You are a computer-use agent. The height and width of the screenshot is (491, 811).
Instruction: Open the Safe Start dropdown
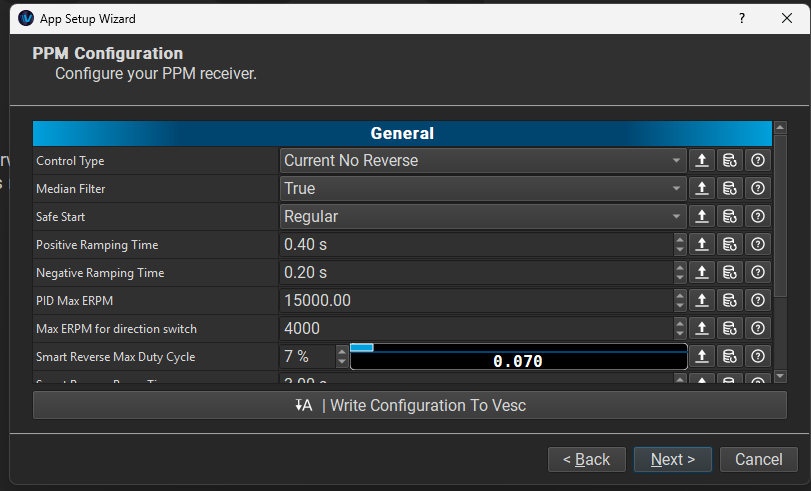482,216
